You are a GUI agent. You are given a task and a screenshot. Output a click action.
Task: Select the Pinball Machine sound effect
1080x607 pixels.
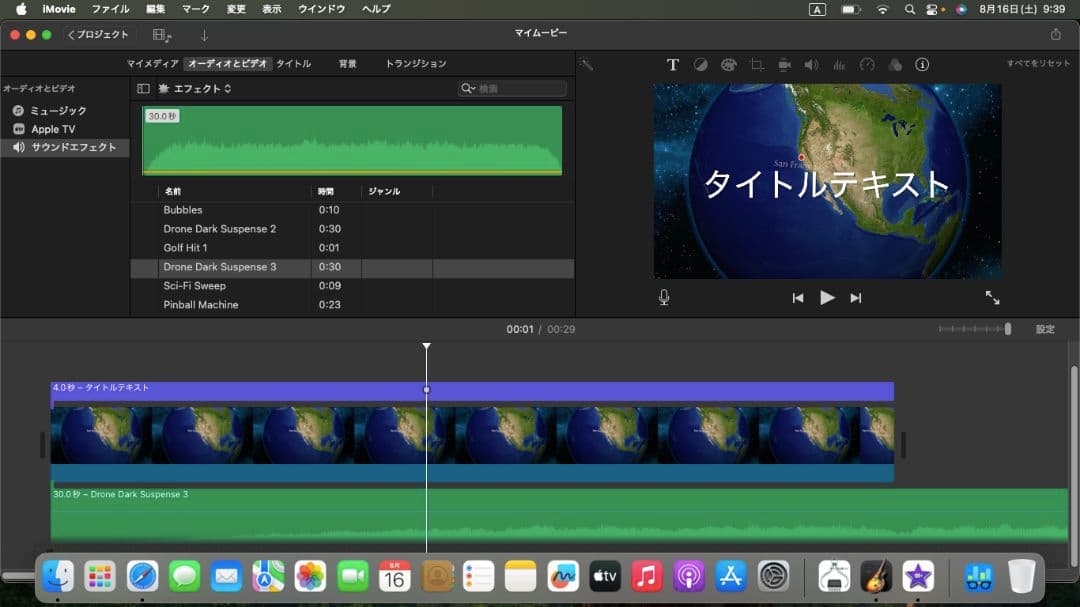click(x=201, y=305)
